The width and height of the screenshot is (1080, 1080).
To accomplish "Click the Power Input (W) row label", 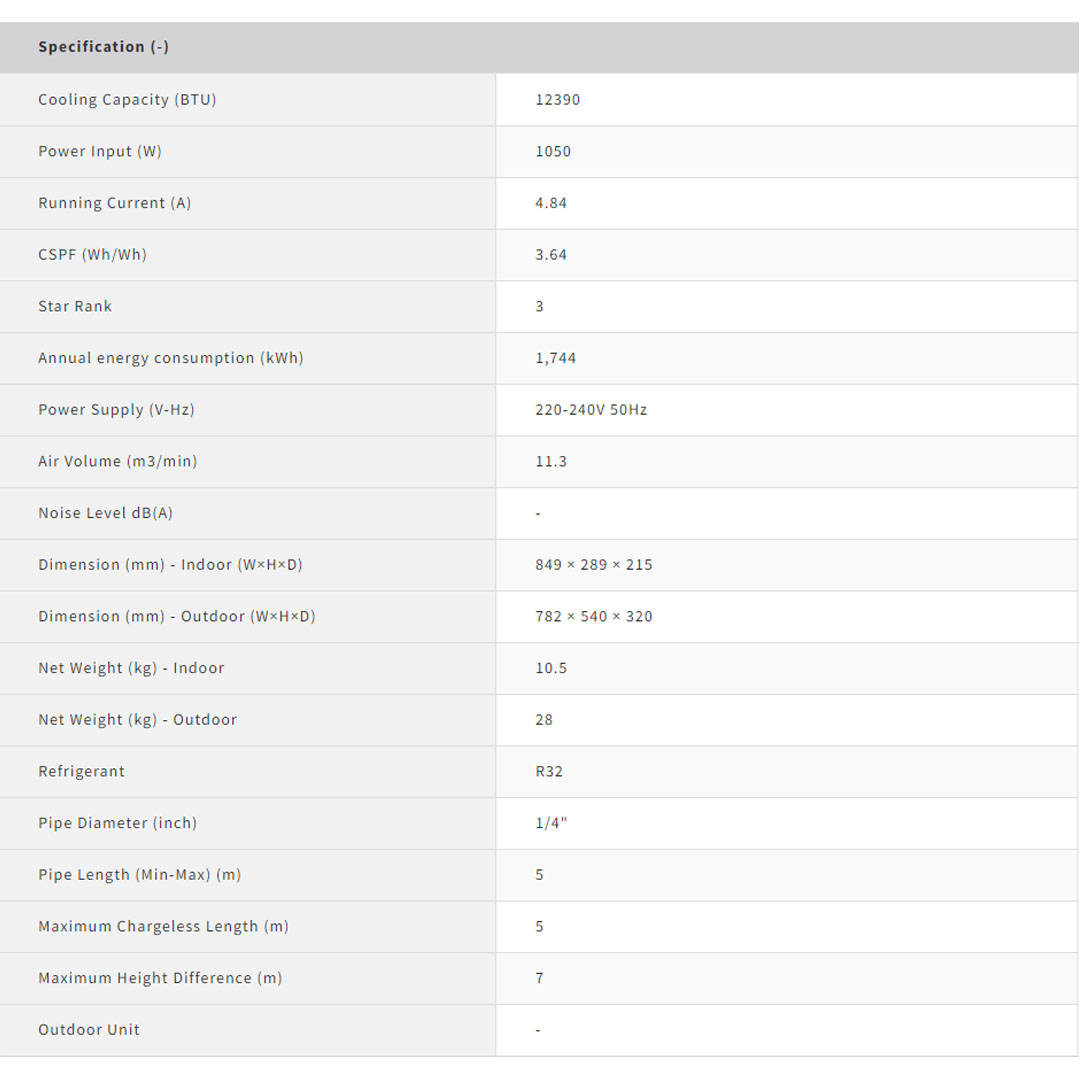I will click(100, 152).
